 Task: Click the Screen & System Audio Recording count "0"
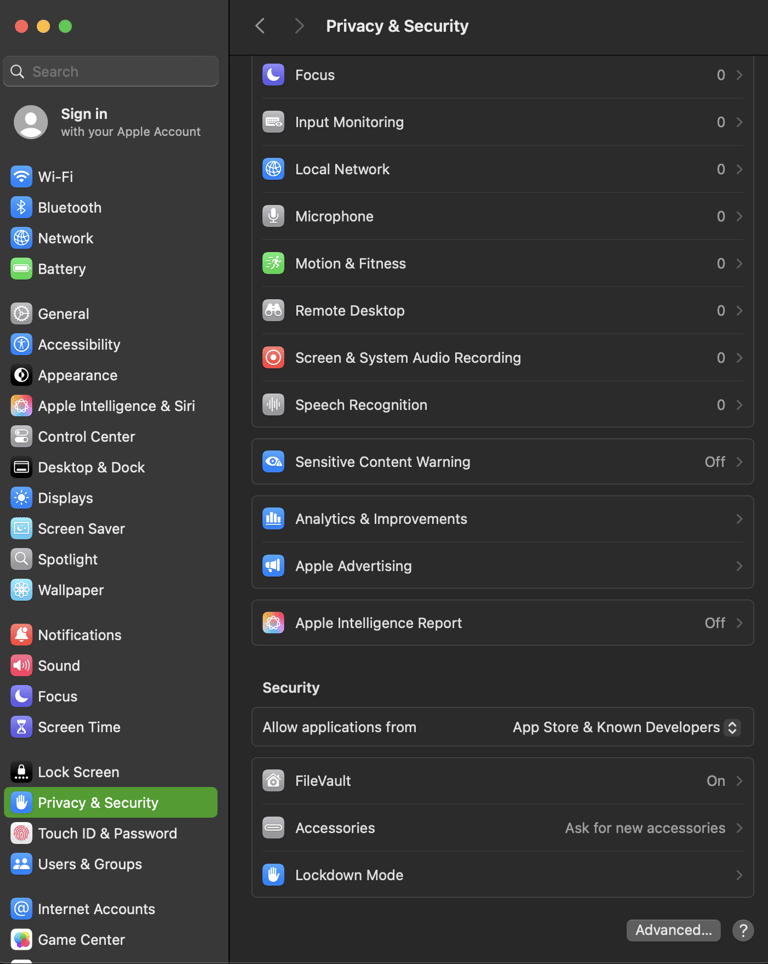point(721,358)
